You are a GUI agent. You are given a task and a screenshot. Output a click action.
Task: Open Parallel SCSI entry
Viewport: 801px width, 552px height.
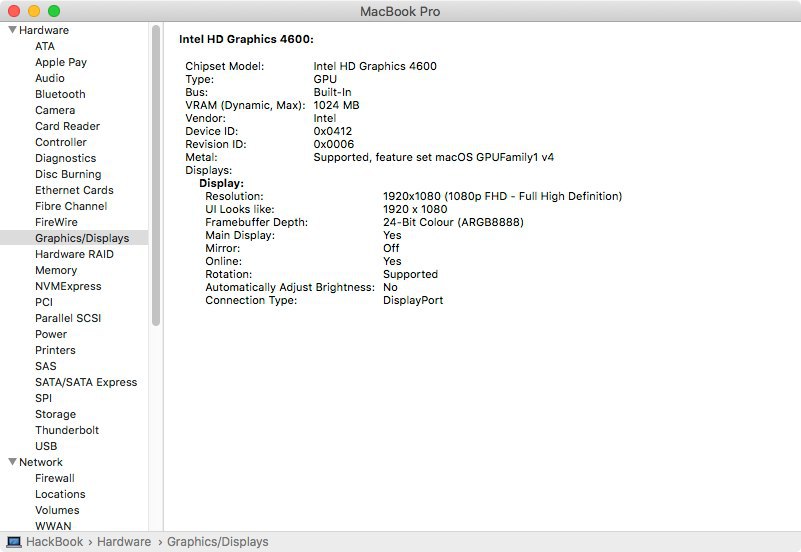coord(68,318)
